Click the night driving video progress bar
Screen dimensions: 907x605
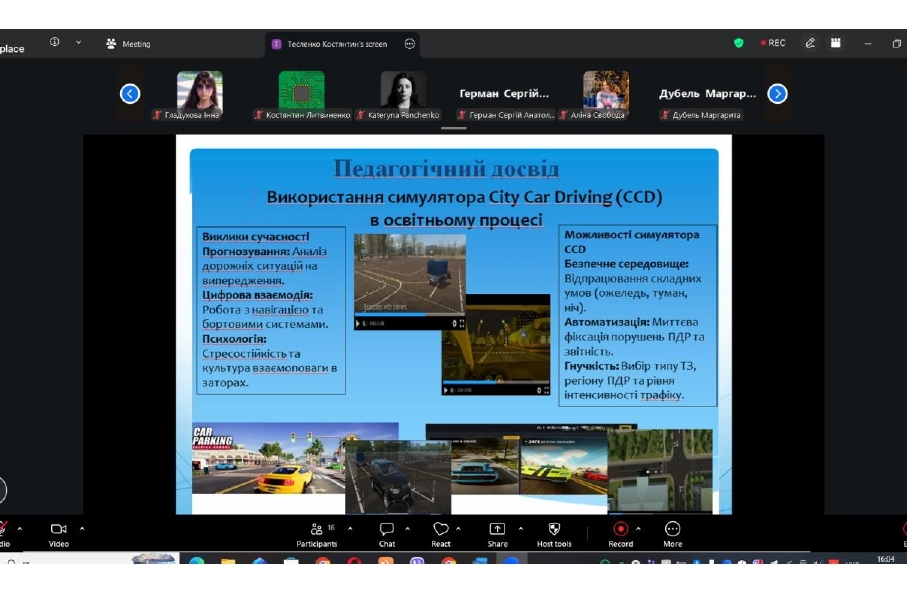point(496,382)
